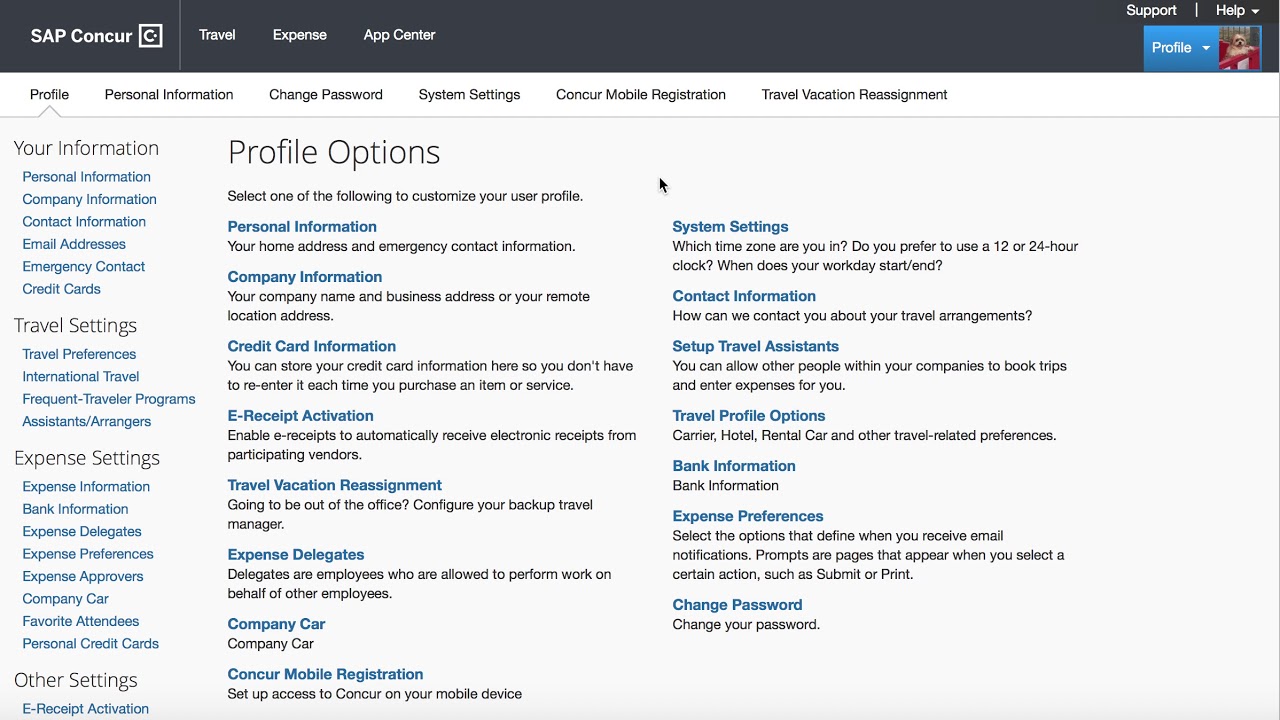Screen dimensions: 1280x720
Task: Open the App Center menu
Action: pyautogui.click(x=399, y=35)
